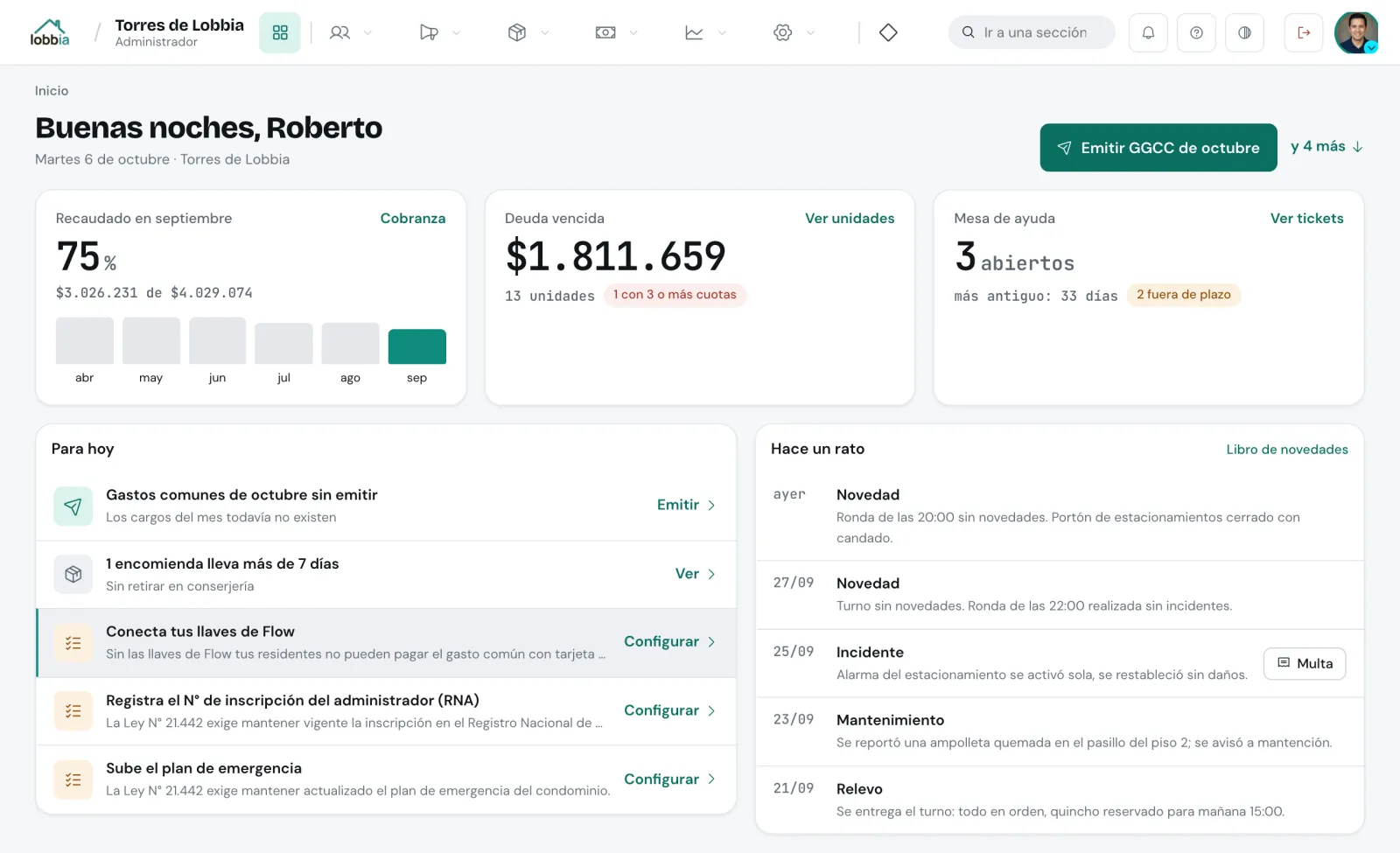Select the jul bar in collection chart
Viewport: 1400px width, 853px height.
click(283, 343)
